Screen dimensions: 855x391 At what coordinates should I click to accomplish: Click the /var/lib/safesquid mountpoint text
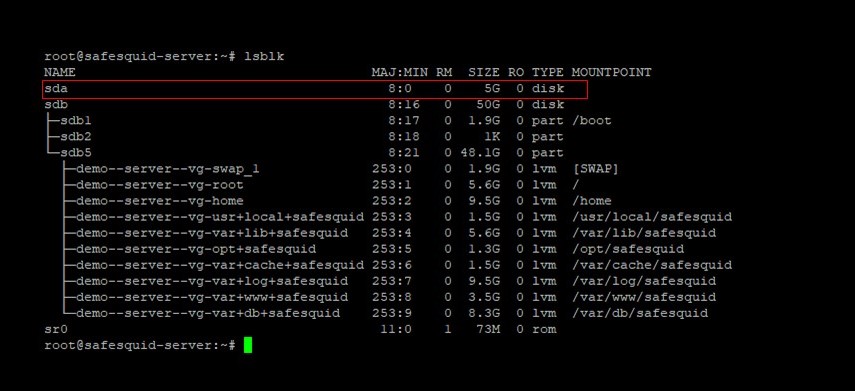(x=644, y=233)
